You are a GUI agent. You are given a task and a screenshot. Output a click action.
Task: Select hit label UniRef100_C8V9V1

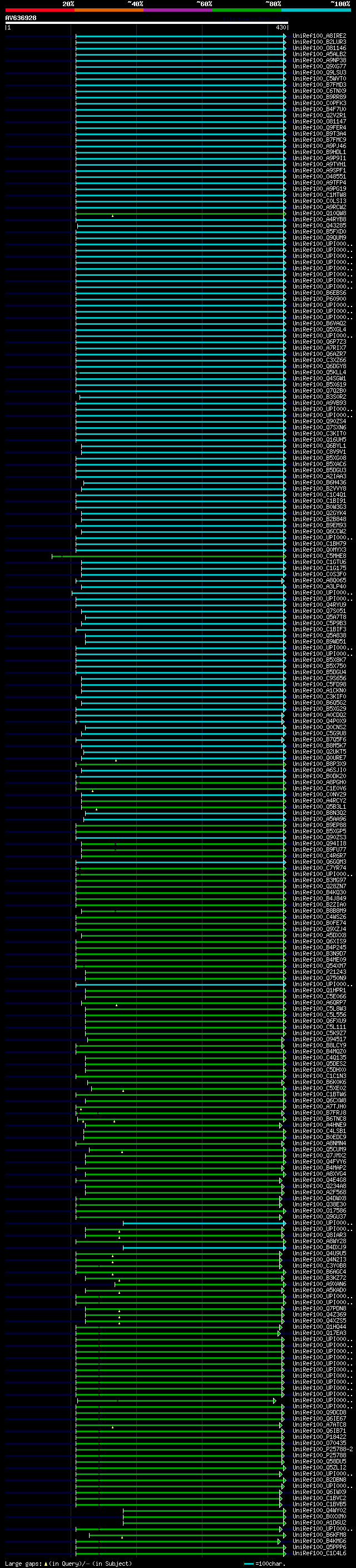click(x=319, y=452)
